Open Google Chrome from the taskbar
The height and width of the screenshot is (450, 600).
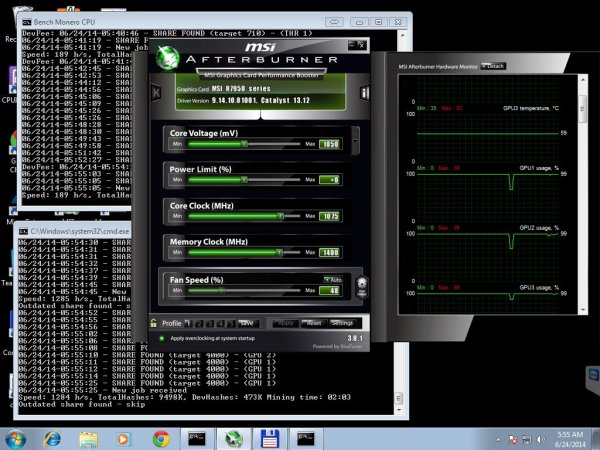pyautogui.click(x=161, y=439)
